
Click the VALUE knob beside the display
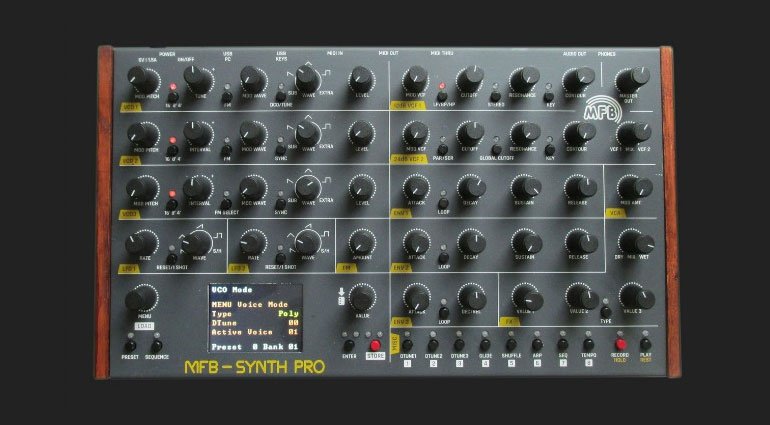(362, 296)
